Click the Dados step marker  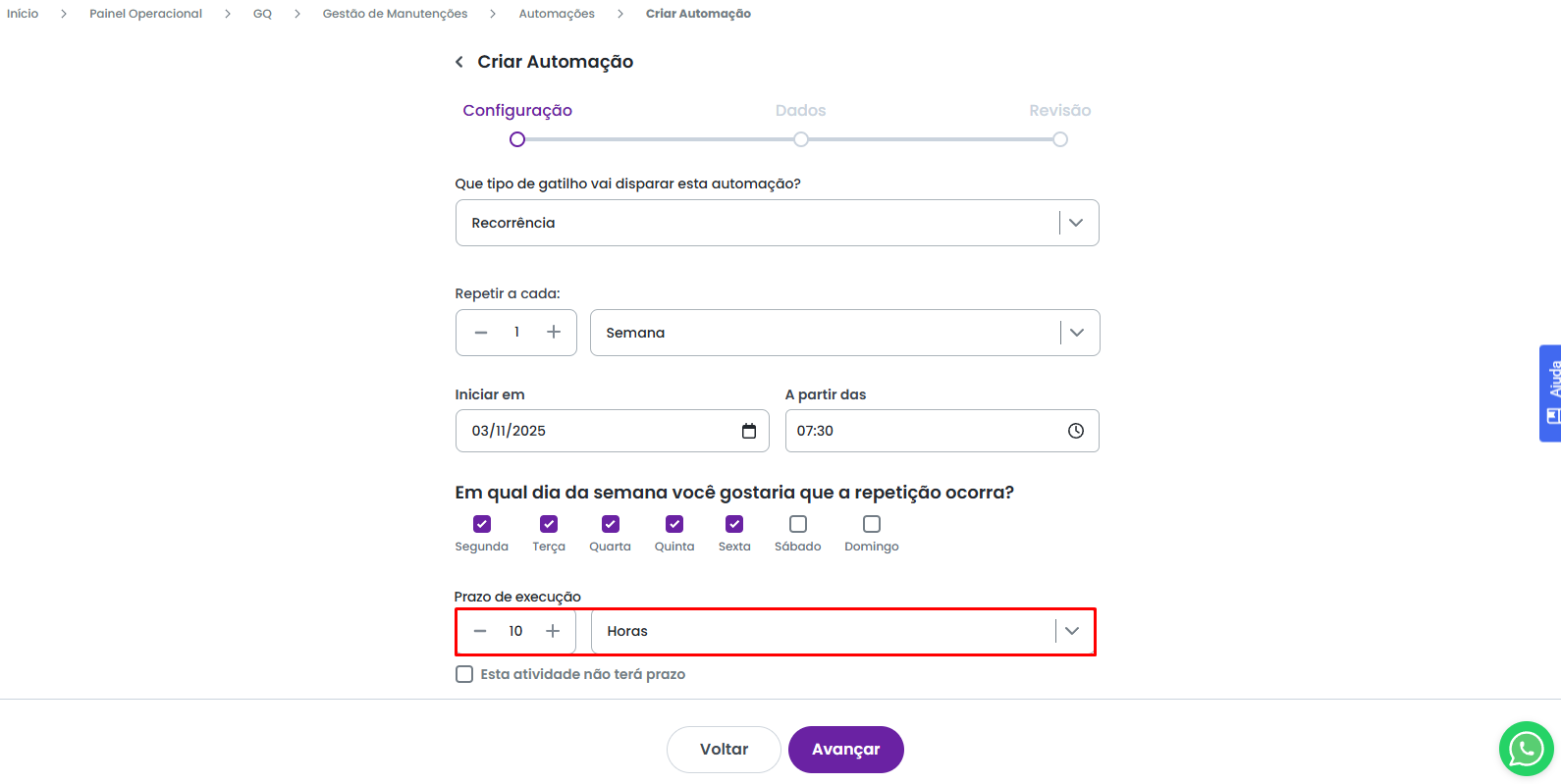(x=801, y=139)
